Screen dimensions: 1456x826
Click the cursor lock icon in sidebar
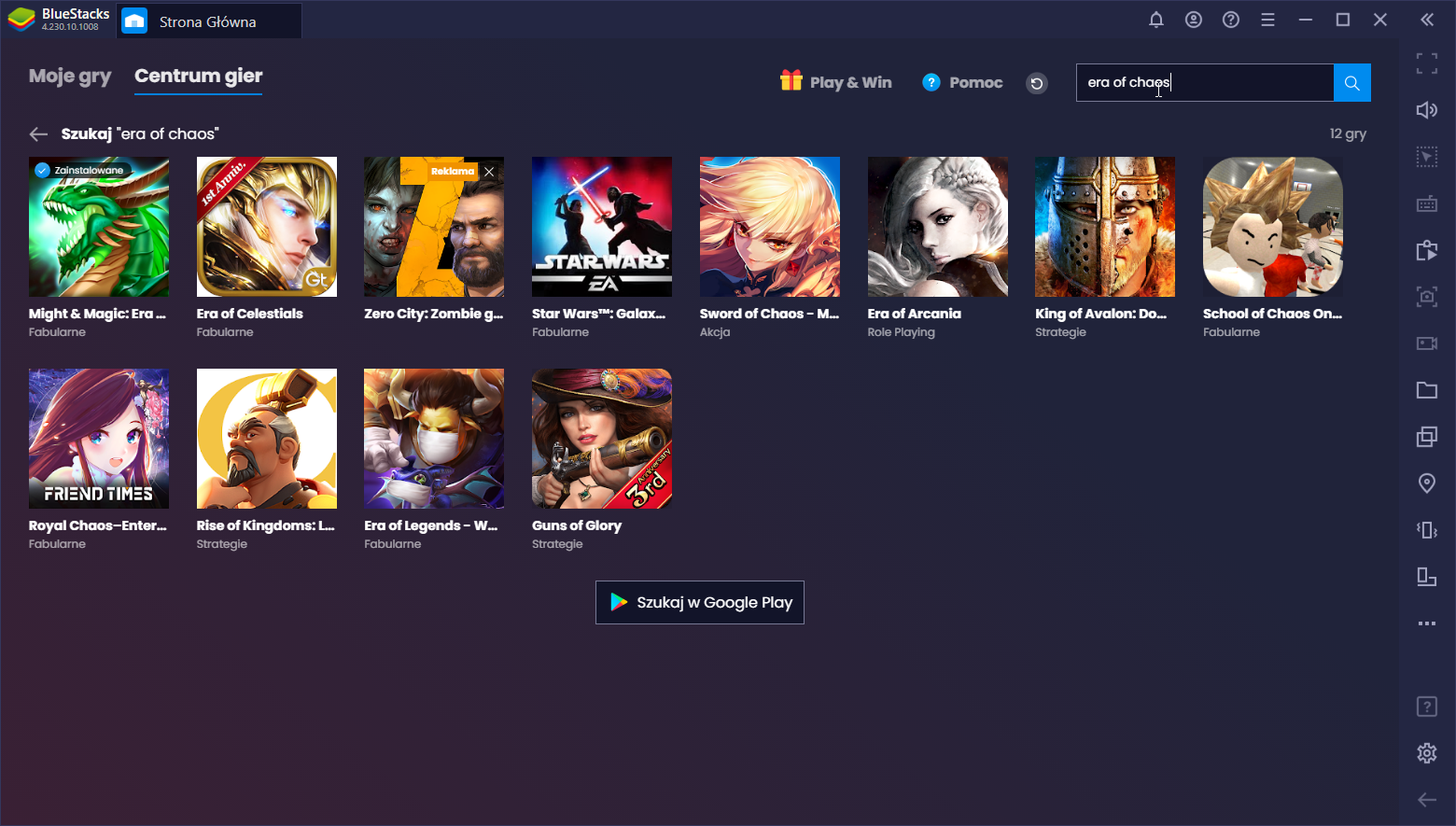tap(1426, 157)
